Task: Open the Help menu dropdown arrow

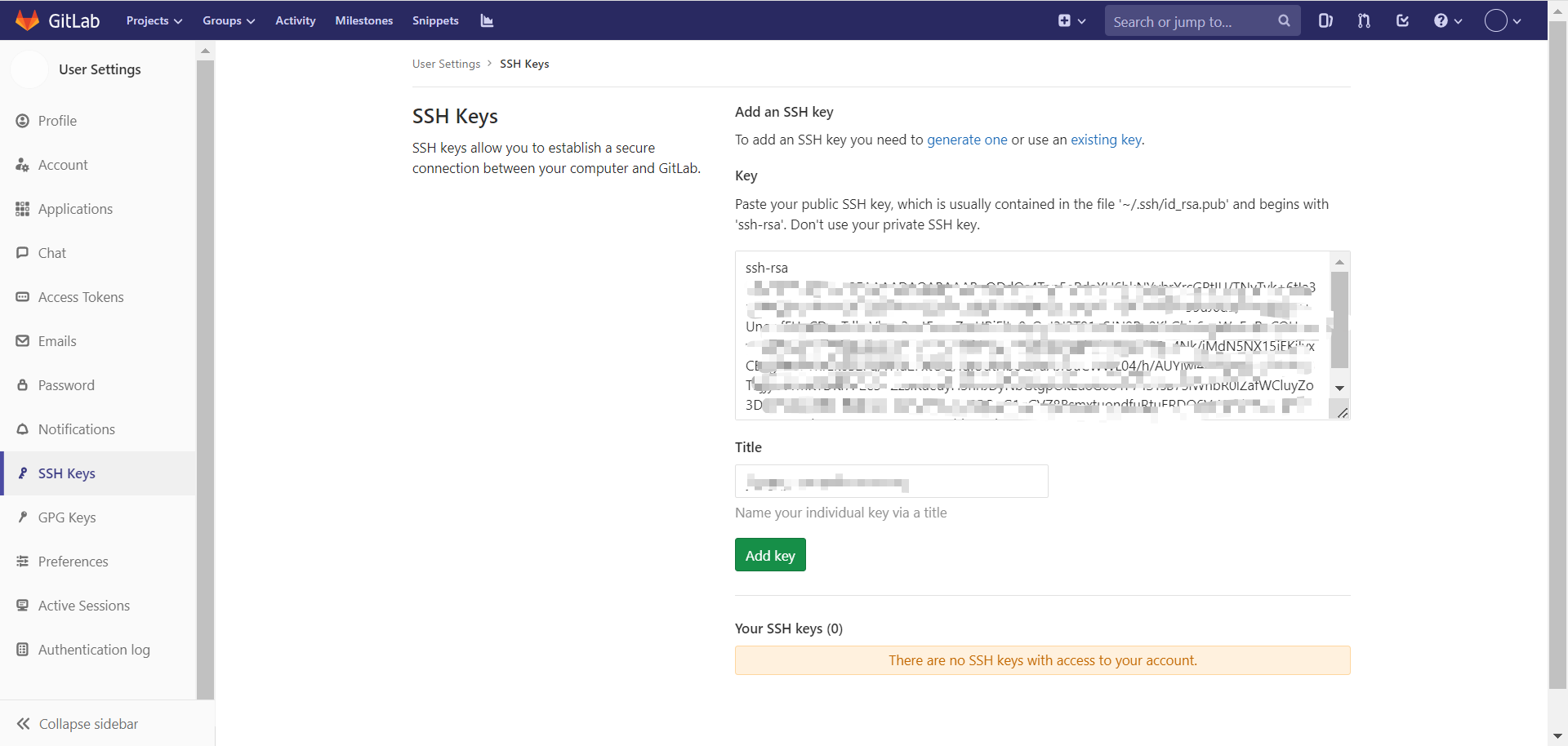Action: pyautogui.click(x=1459, y=21)
